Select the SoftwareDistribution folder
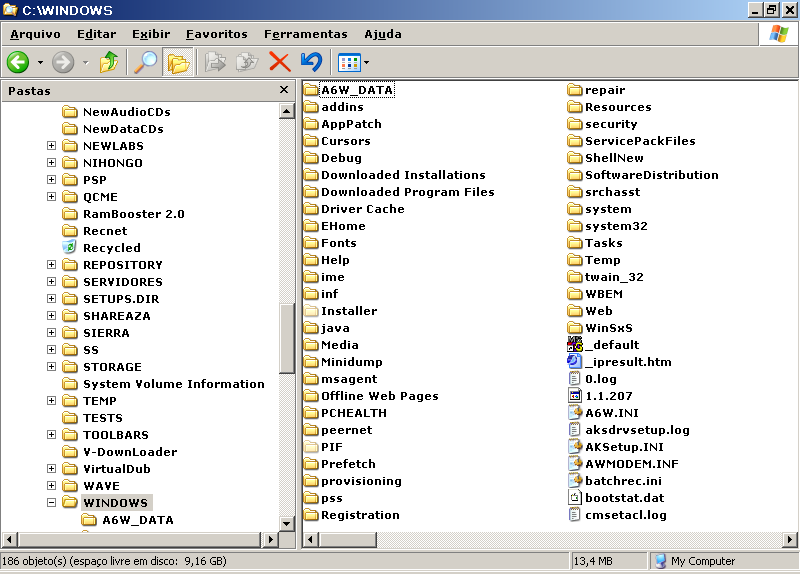 pos(643,175)
